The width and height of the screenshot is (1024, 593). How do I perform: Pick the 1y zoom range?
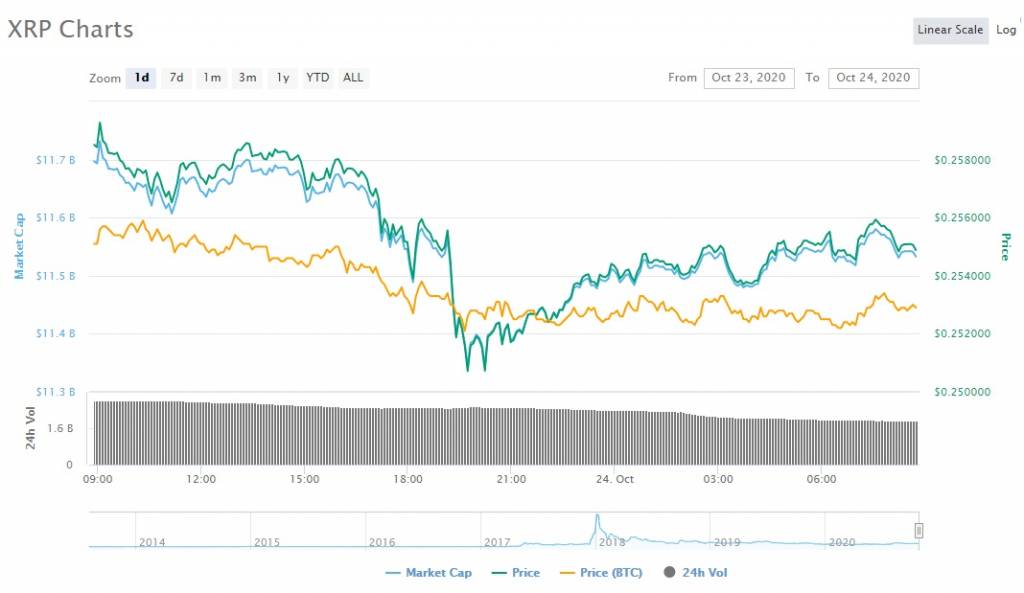[x=283, y=78]
